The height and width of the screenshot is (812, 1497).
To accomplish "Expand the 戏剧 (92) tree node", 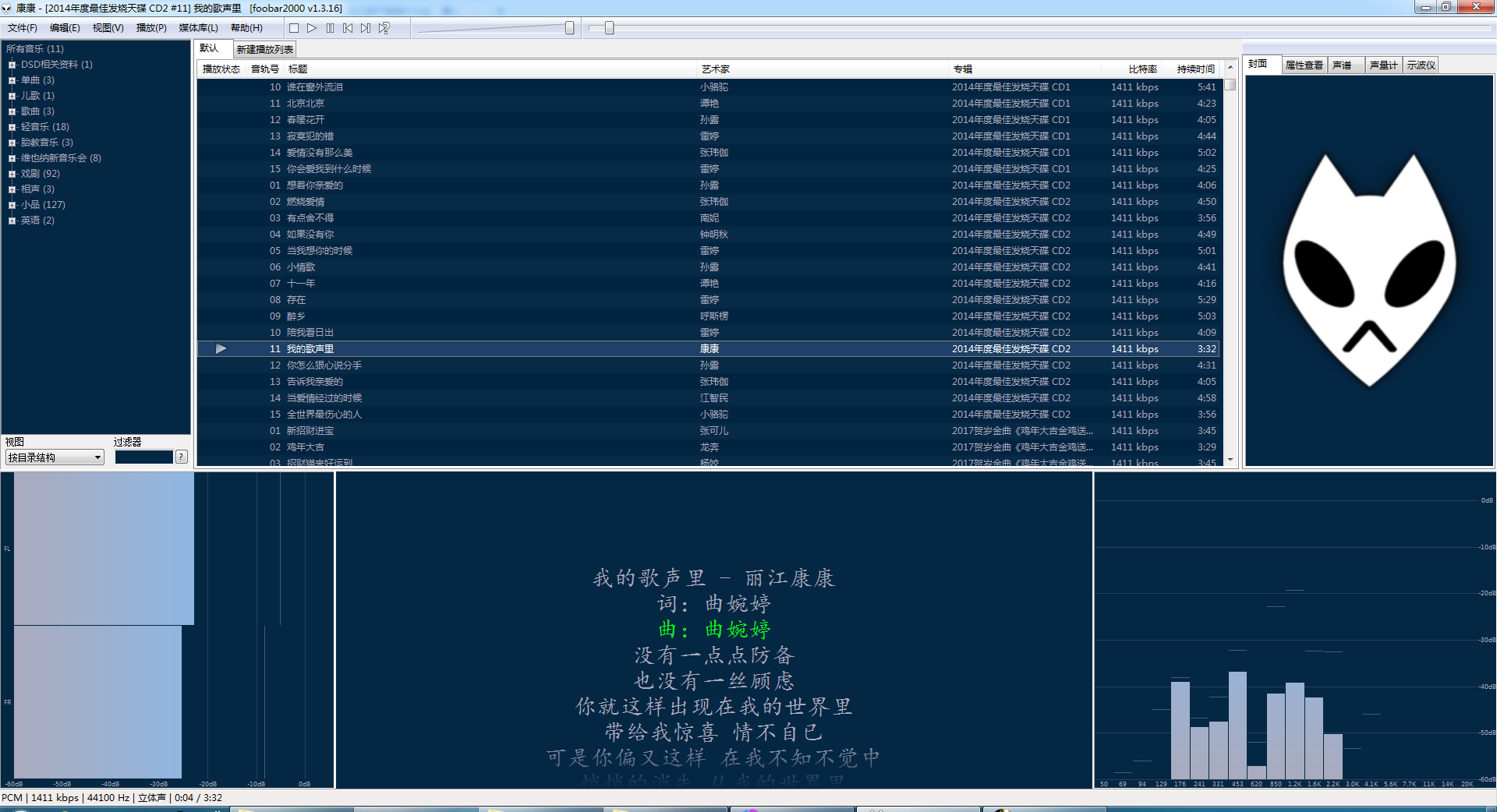I will tap(12, 174).
